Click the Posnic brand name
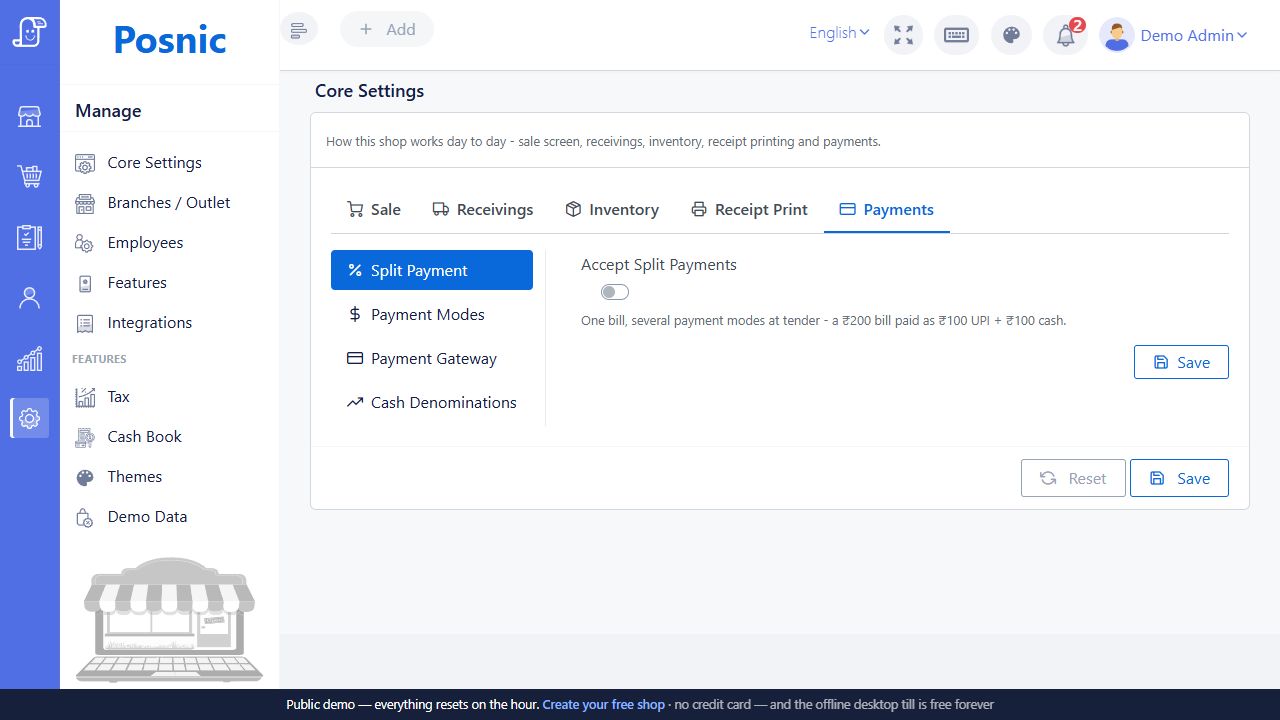The image size is (1280, 720). pos(170,40)
